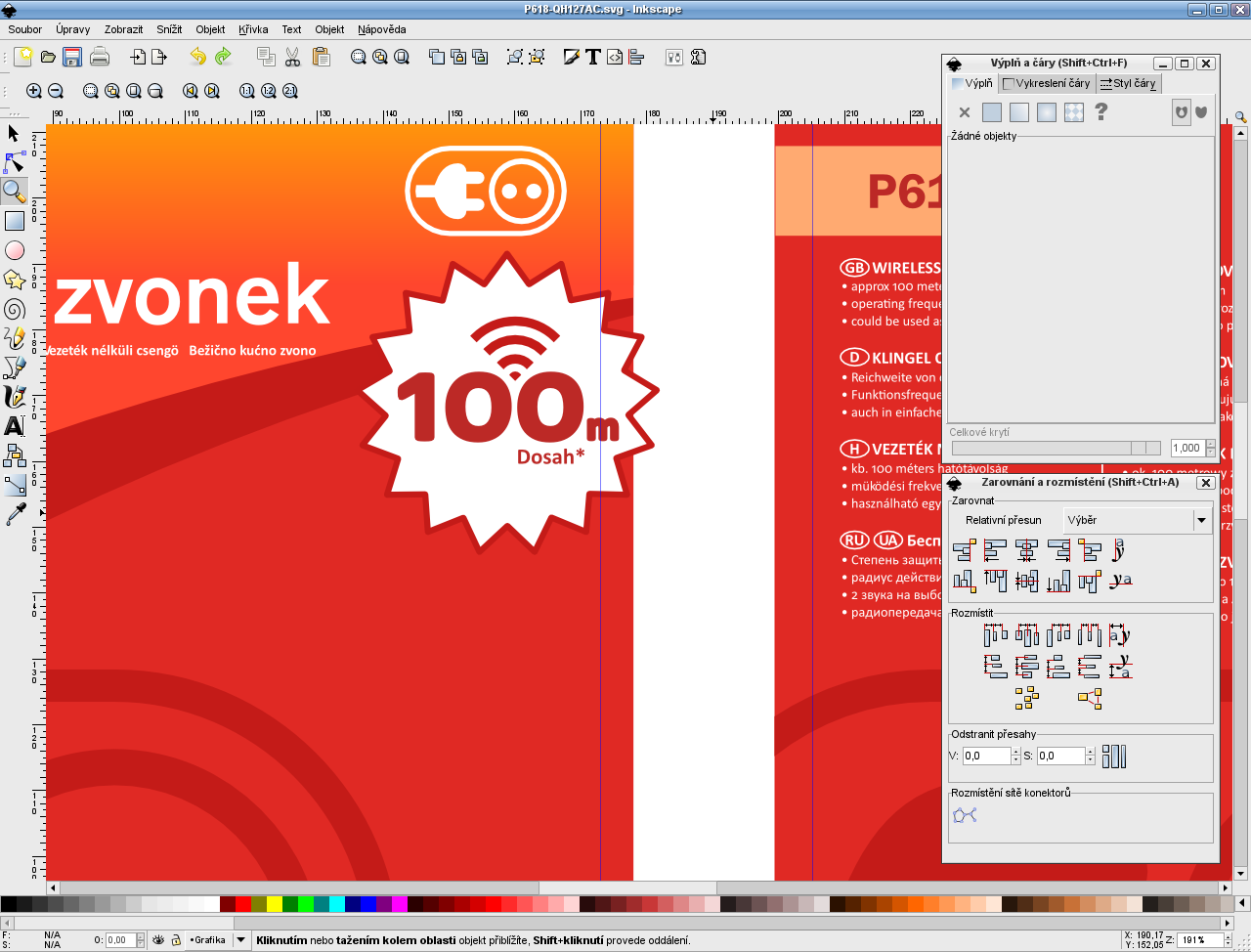Toggle layer visibility eye in status bar

(x=158, y=940)
